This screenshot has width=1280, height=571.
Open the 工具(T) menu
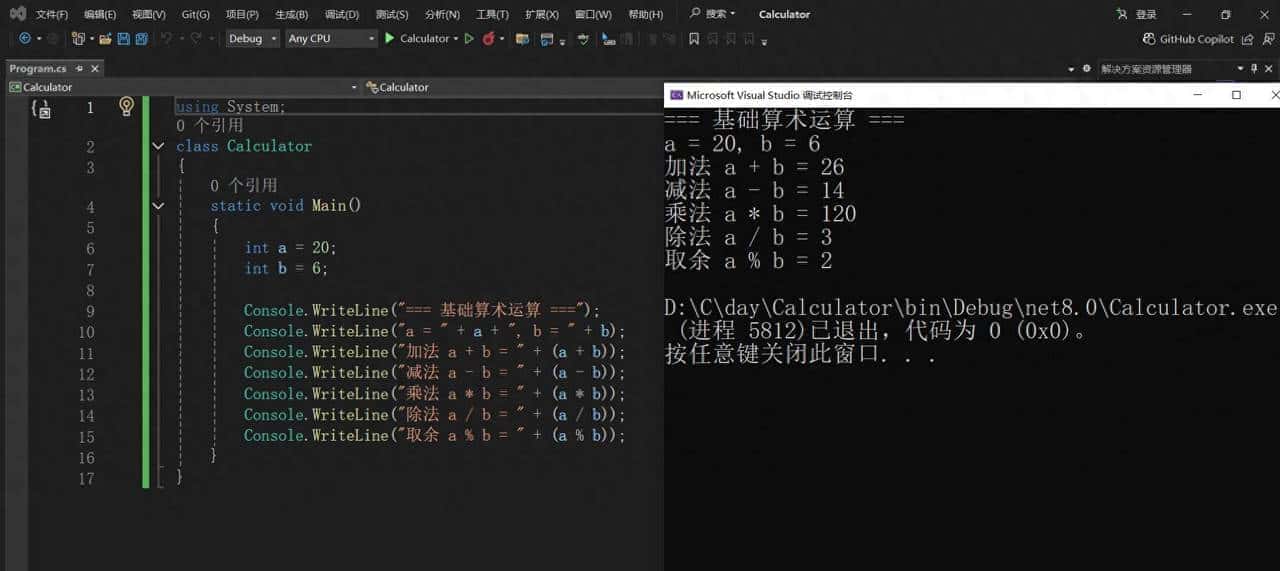pos(492,14)
